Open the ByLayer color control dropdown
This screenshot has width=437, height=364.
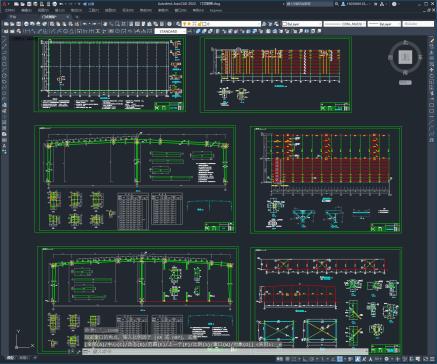point(302,24)
